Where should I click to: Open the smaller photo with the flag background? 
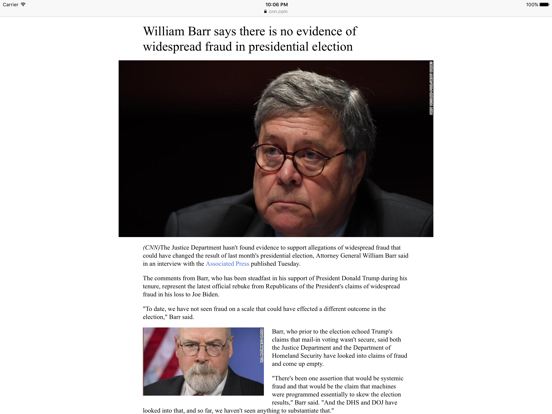coord(203,361)
